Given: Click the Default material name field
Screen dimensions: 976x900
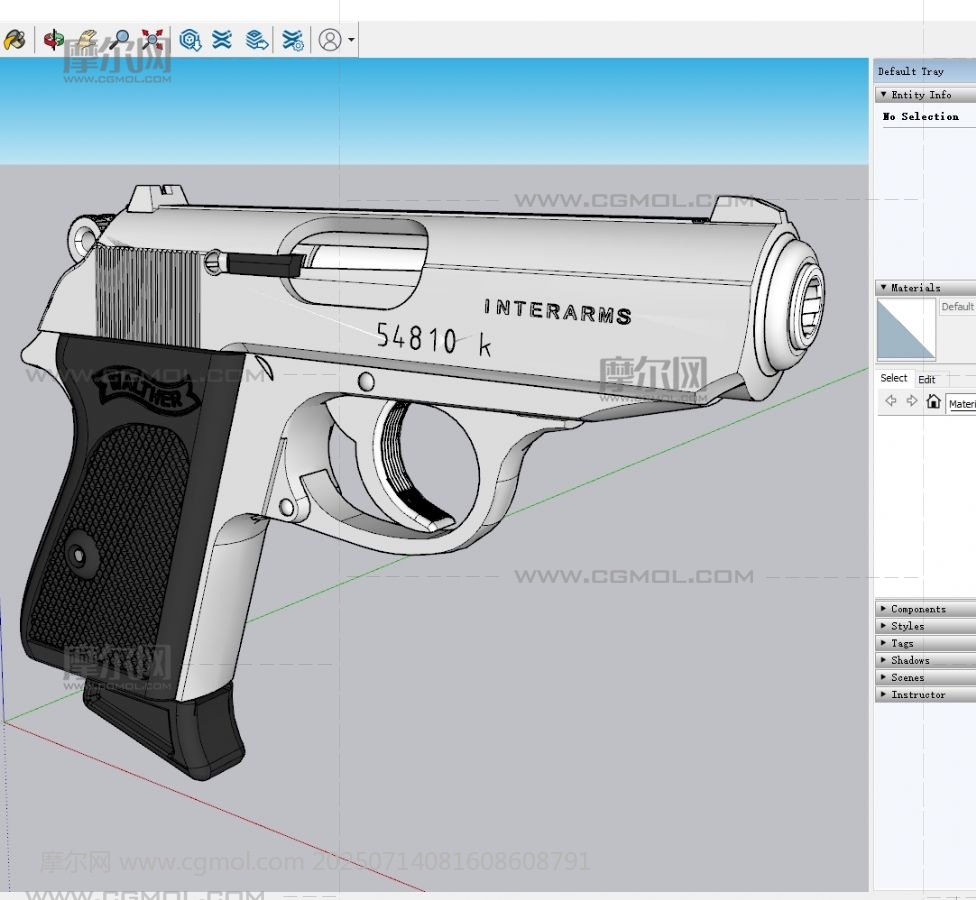Looking at the screenshot, I should pyautogui.click(x=957, y=307).
